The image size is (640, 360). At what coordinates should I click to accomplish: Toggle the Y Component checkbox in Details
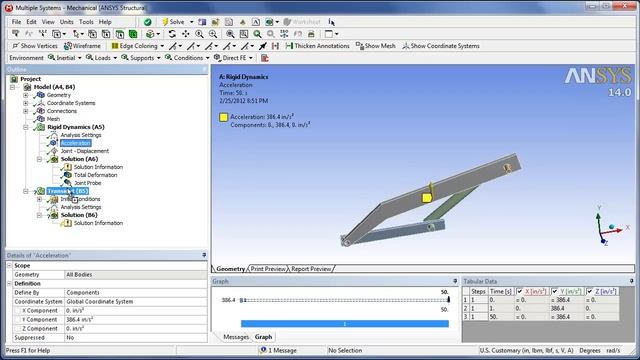pos(17,320)
